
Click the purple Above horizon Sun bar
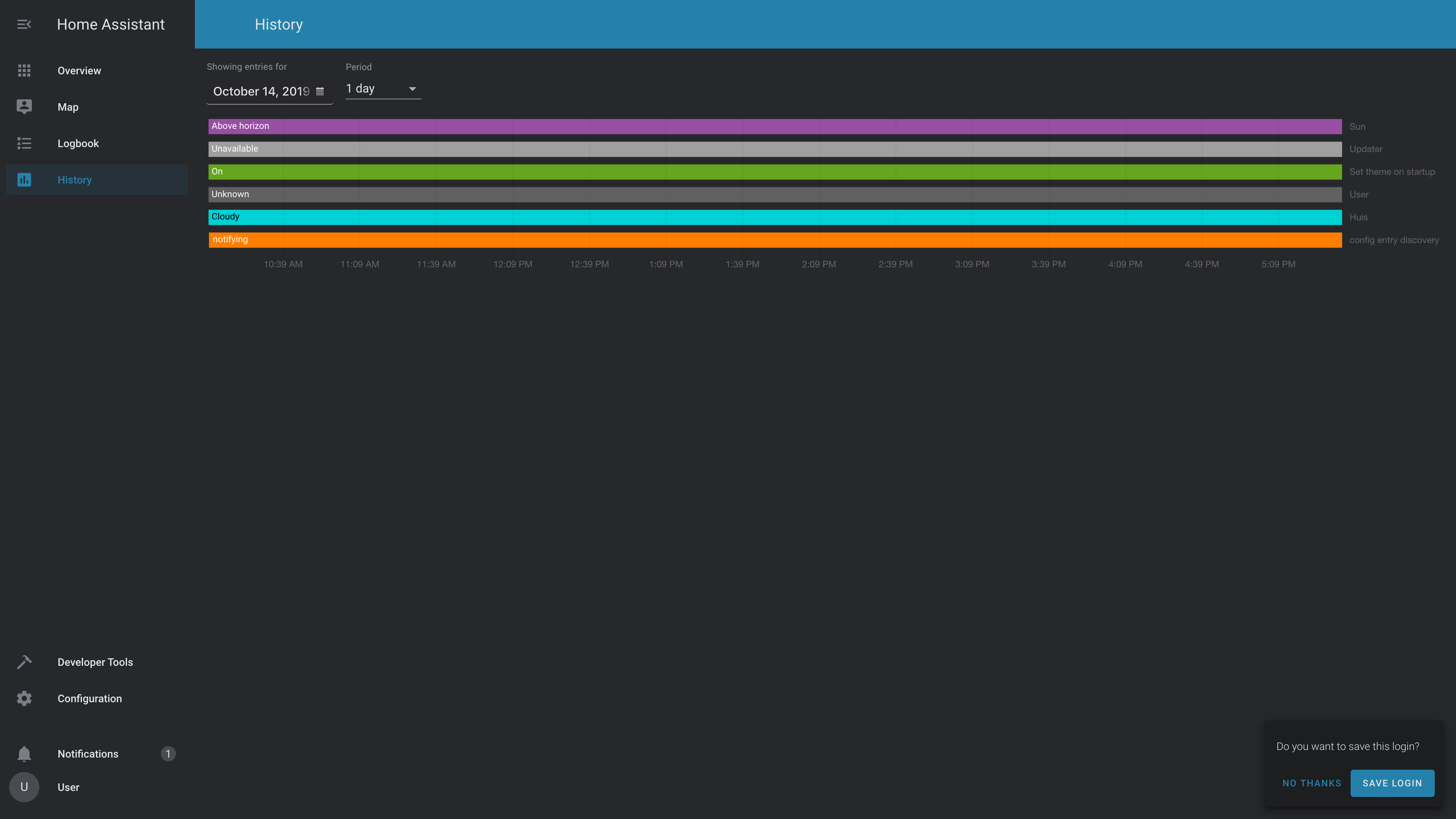pos(774,126)
